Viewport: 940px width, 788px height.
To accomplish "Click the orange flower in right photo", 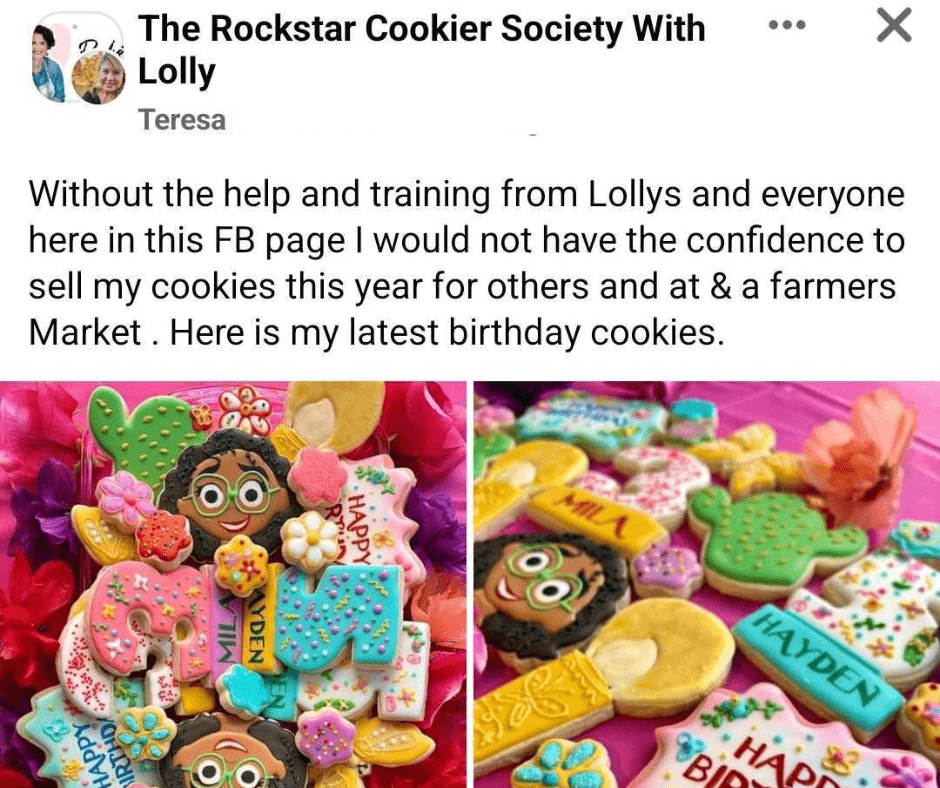I will point(860,457).
